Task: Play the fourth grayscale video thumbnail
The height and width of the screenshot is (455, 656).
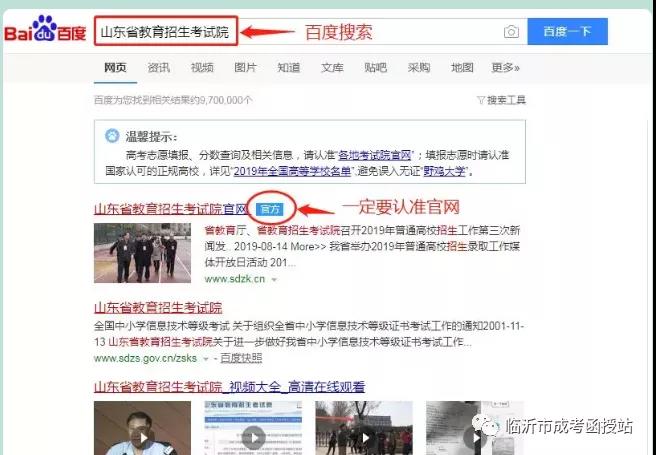Action: point(474,428)
